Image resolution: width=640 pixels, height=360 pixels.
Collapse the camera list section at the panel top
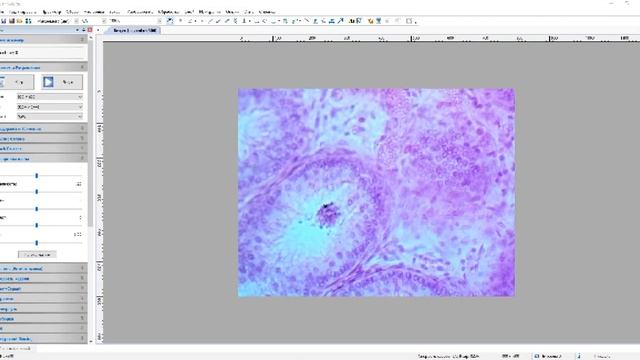[43, 40]
